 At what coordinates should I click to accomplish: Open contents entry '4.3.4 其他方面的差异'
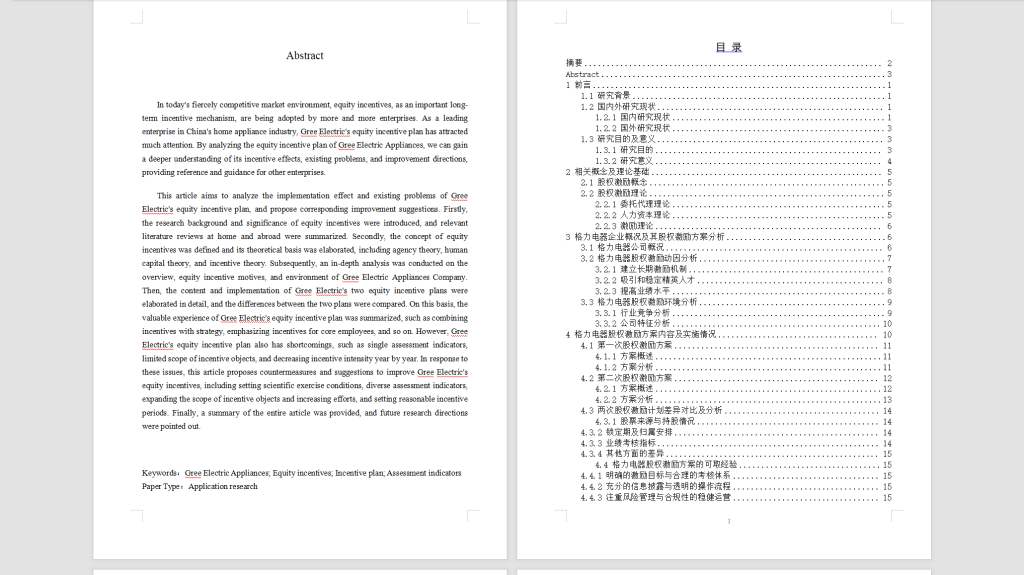(736, 454)
